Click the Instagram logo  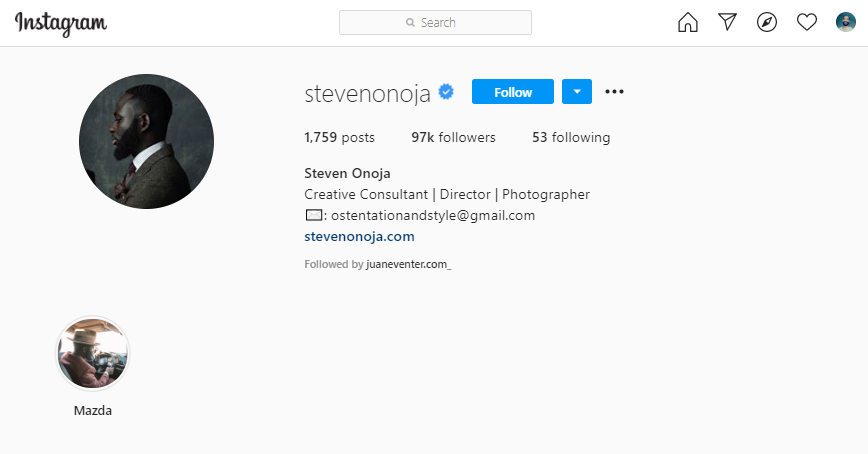(61, 24)
